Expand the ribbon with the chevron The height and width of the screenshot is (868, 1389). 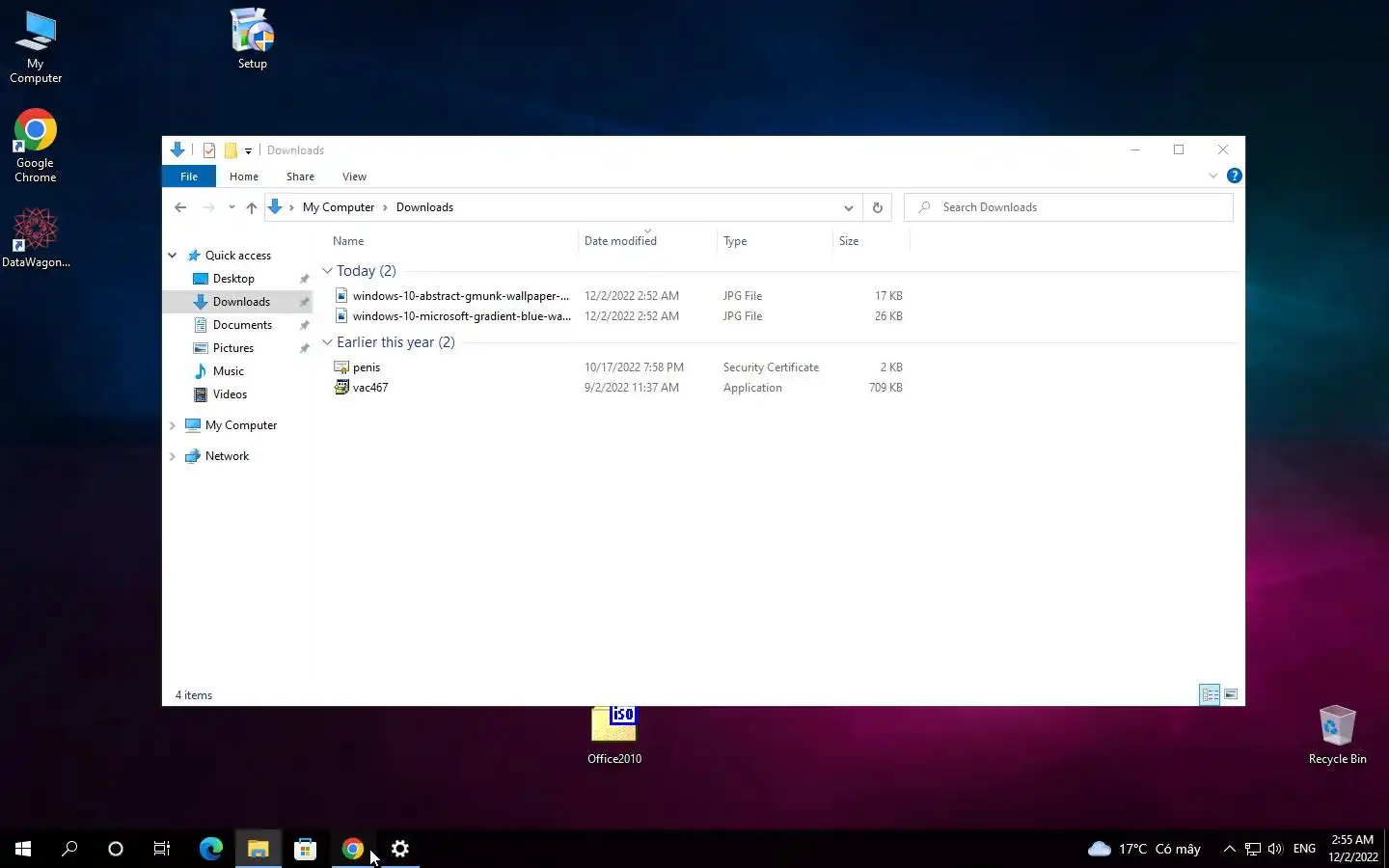point(1213,176)
